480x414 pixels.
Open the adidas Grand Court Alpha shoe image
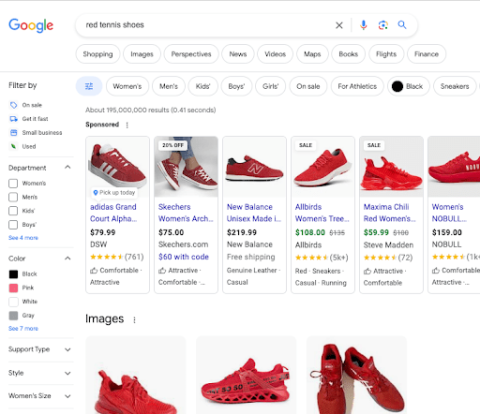pos(117,167)
